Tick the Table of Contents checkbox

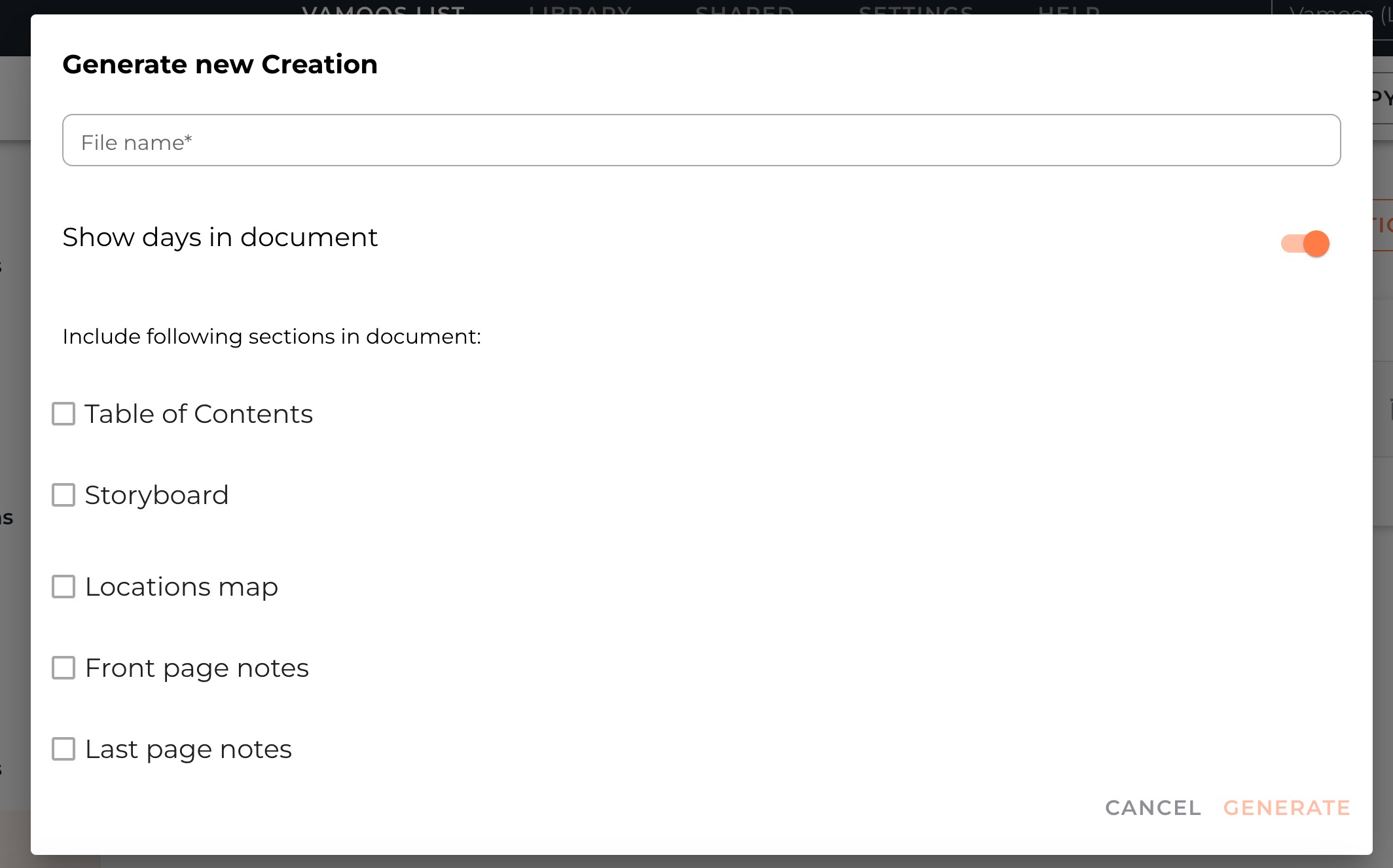63,414
